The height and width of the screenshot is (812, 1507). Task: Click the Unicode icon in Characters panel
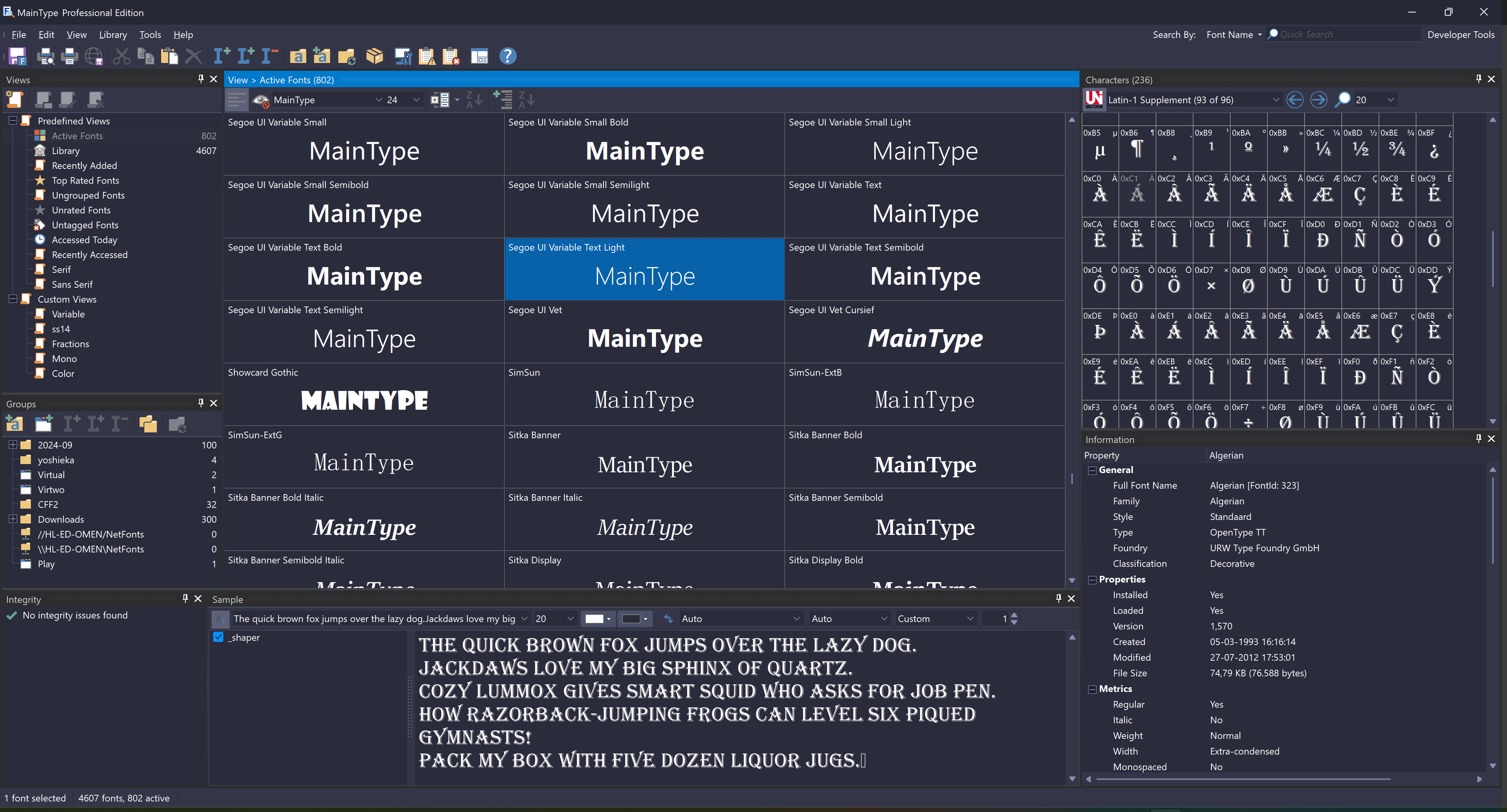click(x=1094, y=100)
